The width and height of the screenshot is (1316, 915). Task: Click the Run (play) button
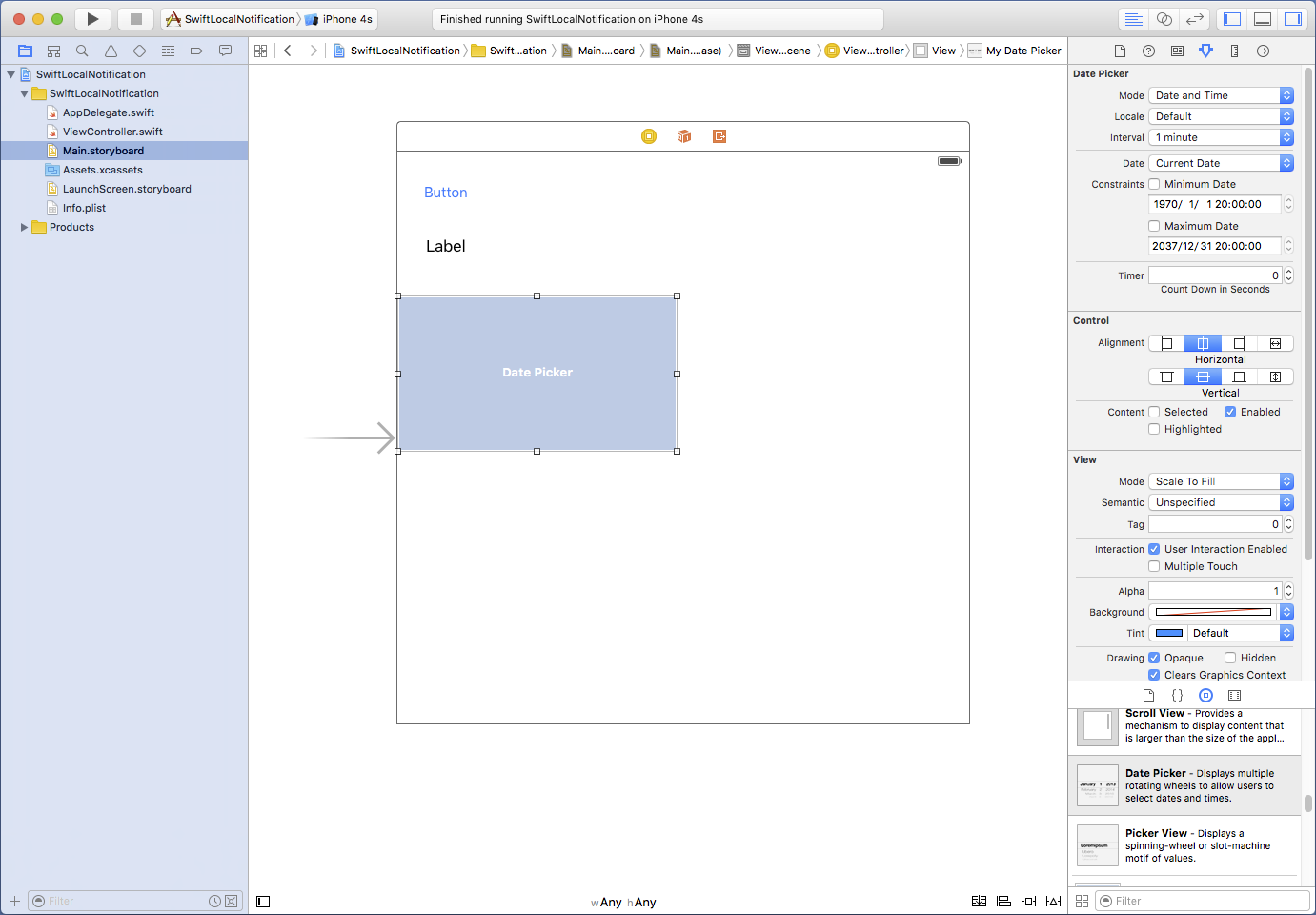tap(92, 19)
